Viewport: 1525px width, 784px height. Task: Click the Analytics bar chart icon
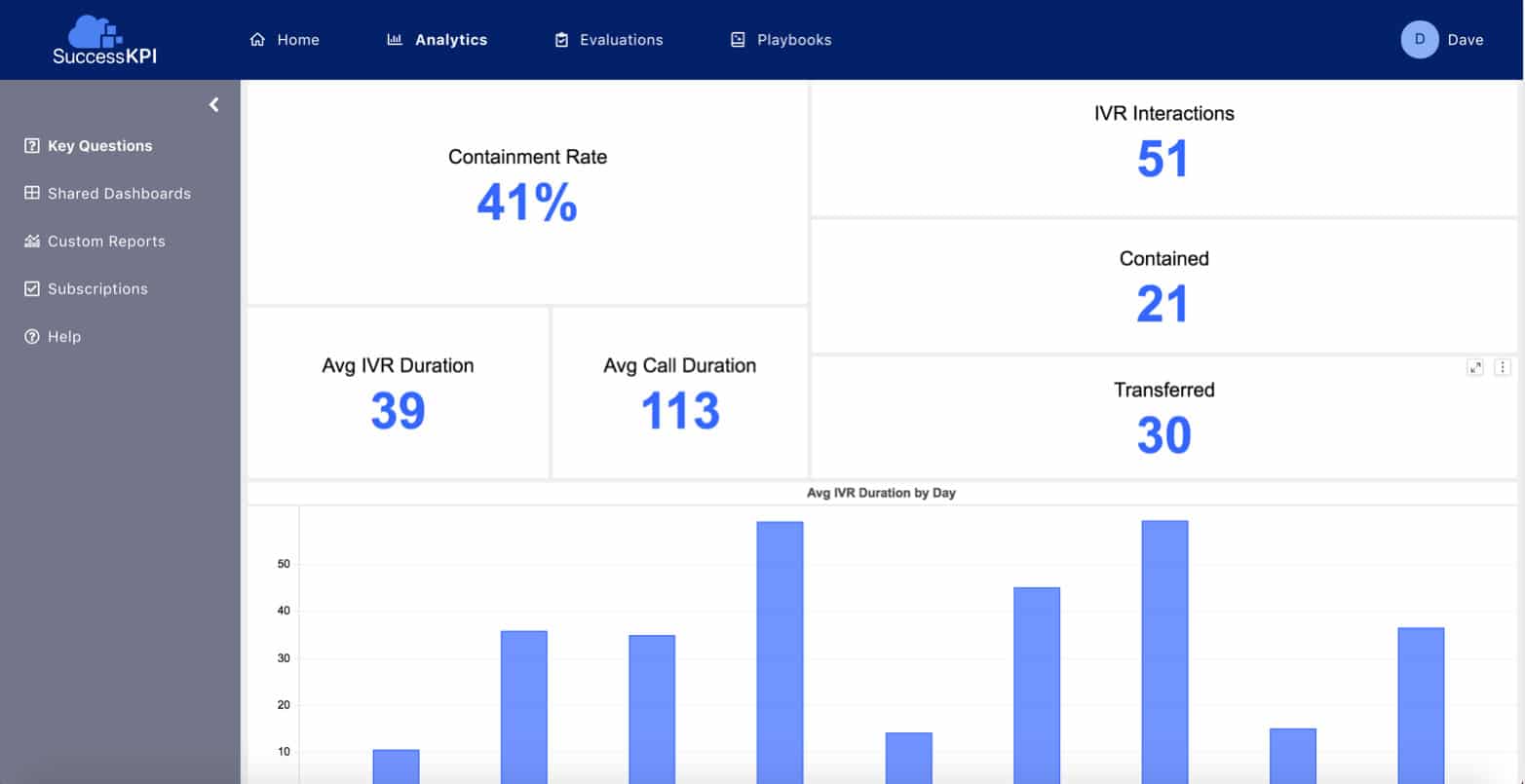395,40
